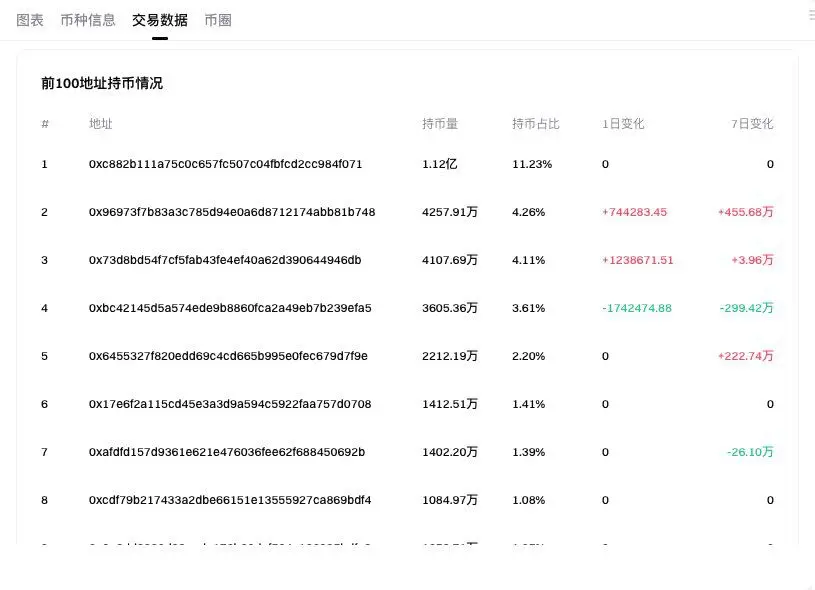This screenshot has width=815, height=590.
Task: Open address 0x17e6f2a115cd45e3a3d9a594c5922faa757d0708
Action: (x=230, y=404)
